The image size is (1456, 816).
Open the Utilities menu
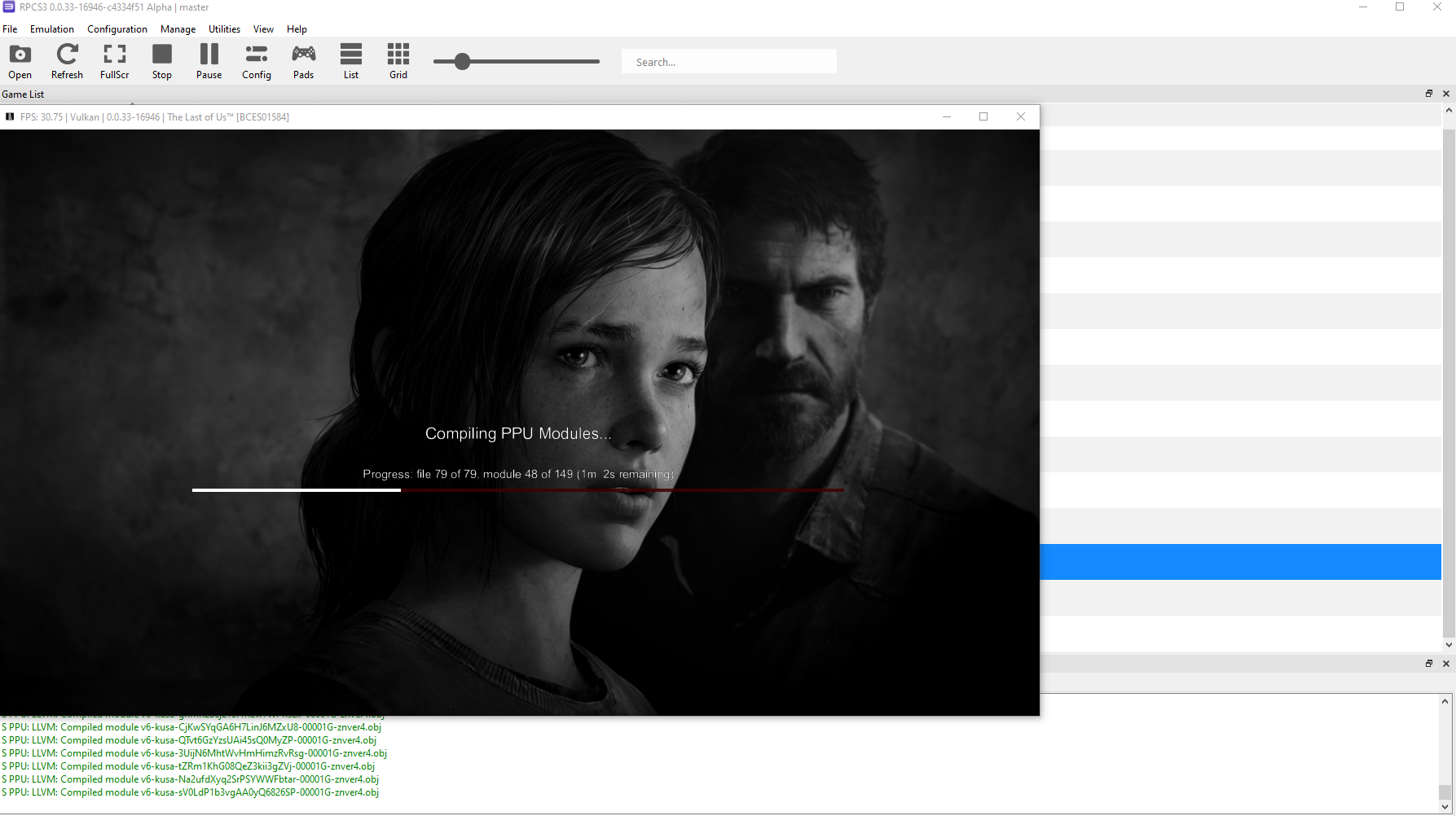coord(224,29)
